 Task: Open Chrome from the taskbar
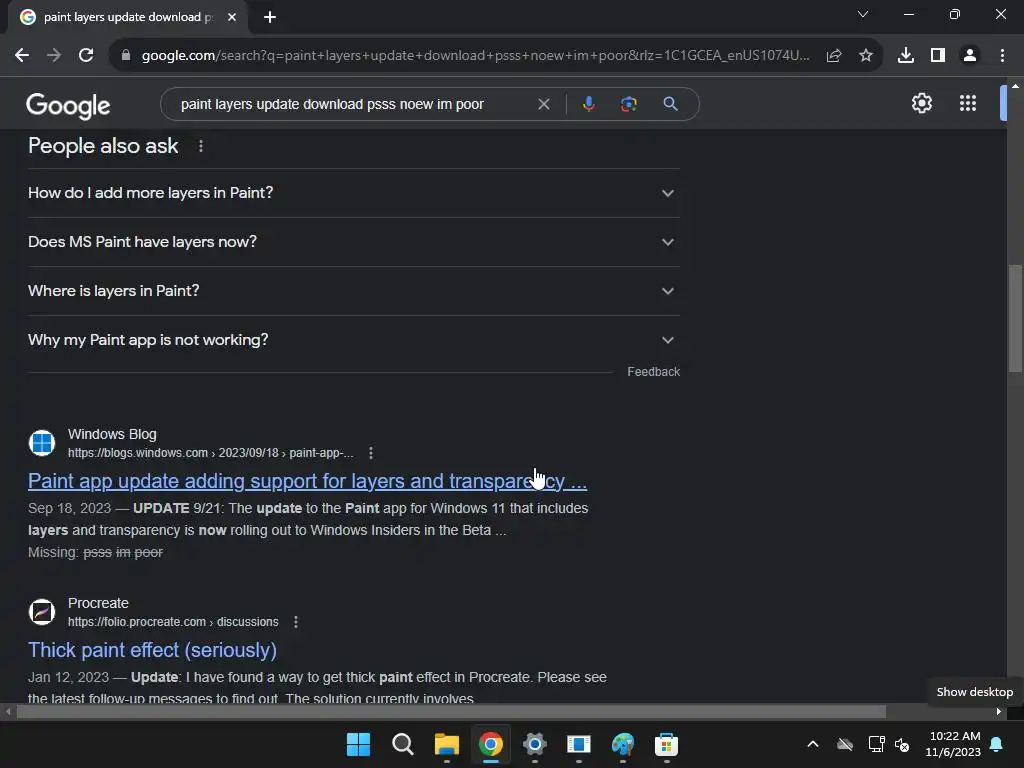click(490, 744)
